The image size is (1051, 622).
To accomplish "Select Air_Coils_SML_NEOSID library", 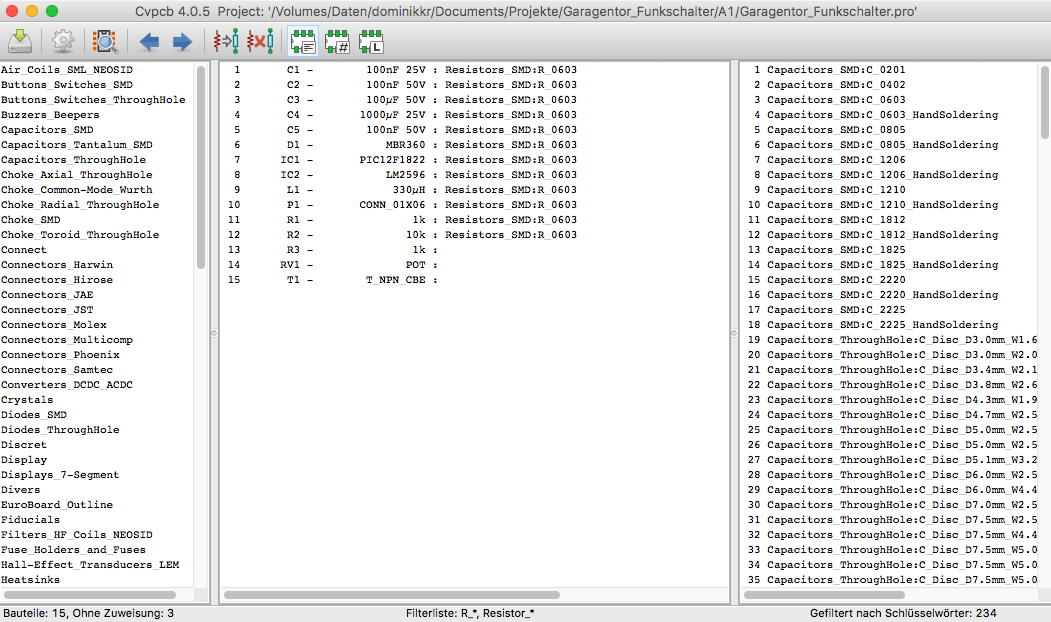I will [x=67, y=70].
